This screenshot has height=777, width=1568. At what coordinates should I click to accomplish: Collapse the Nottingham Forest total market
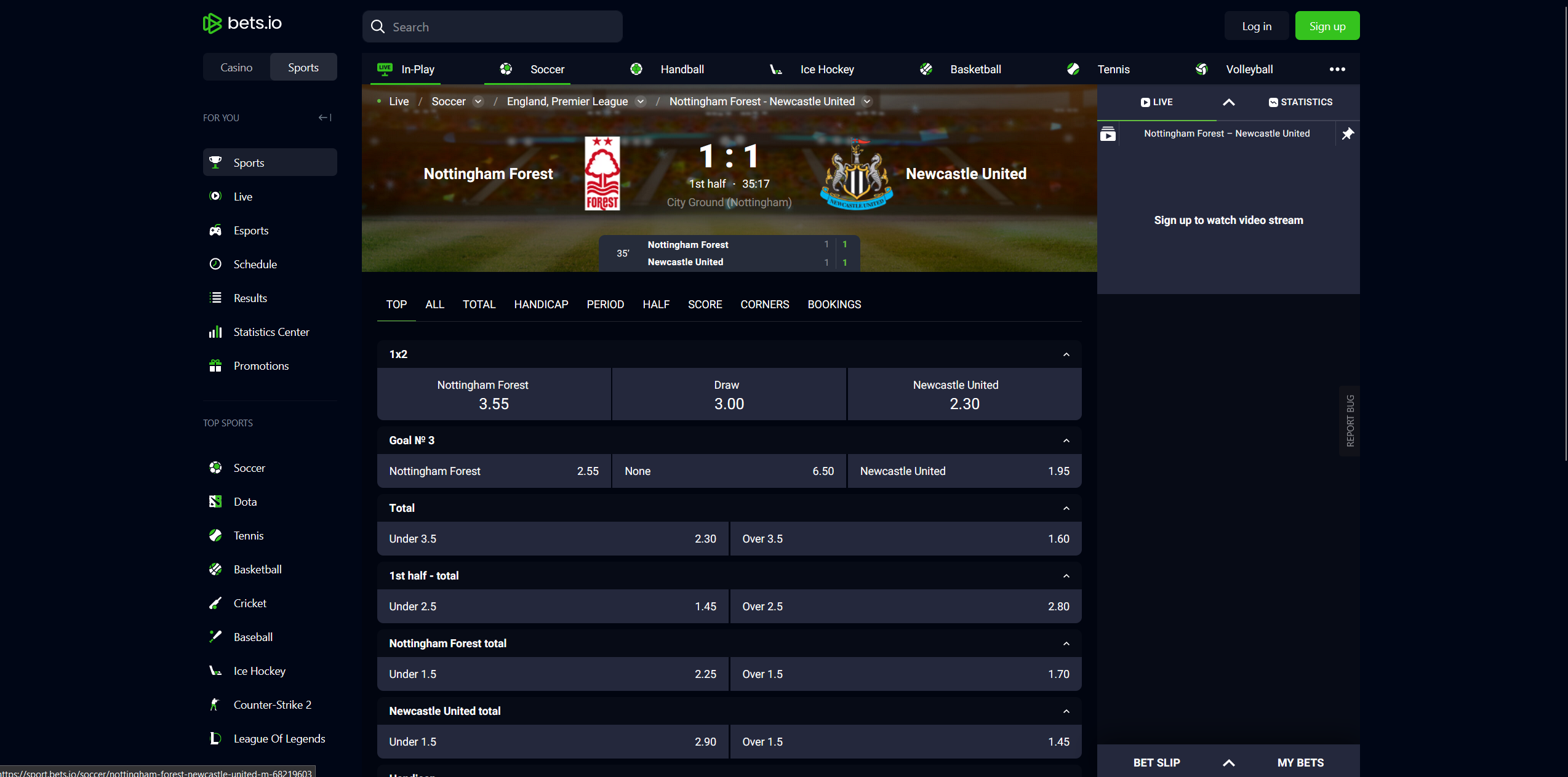pyautogui.click(x=1066, y=644)
